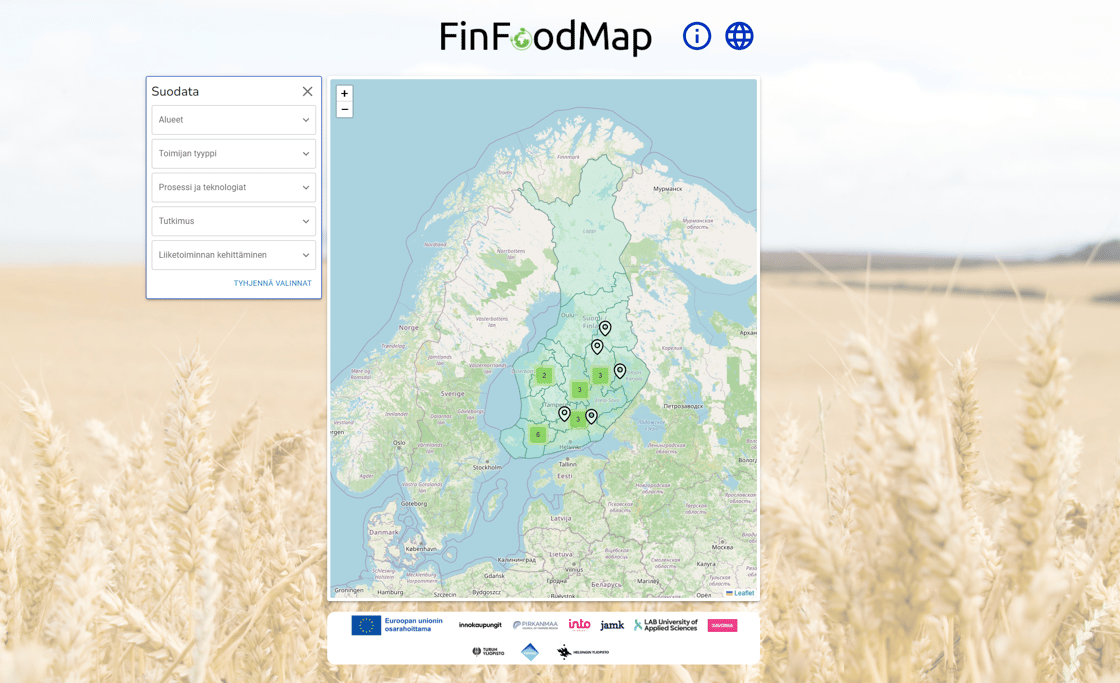Viewport: 1120px width, 683px height.
Task: Click the green cluster showing 6 near Helsinki
Action: (537, 434)
